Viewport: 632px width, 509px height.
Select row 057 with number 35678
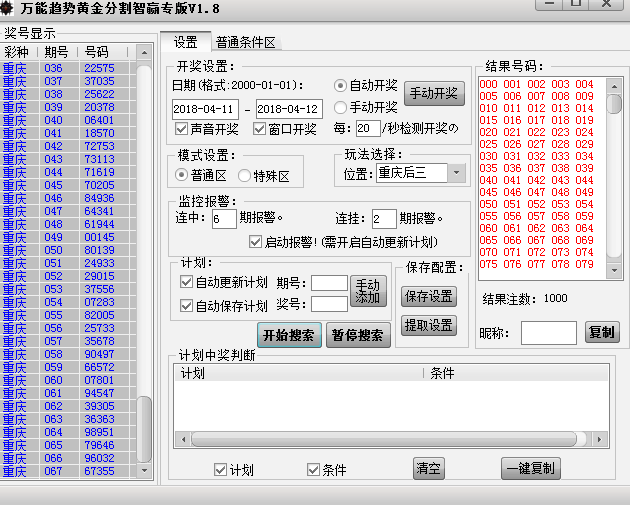[66, 341]
